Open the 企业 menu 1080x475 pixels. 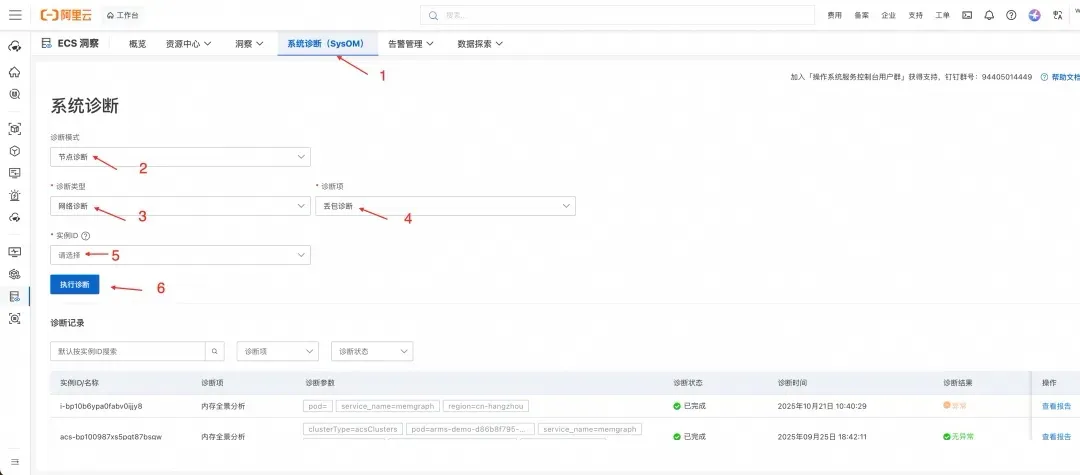(x=889, y=15)
